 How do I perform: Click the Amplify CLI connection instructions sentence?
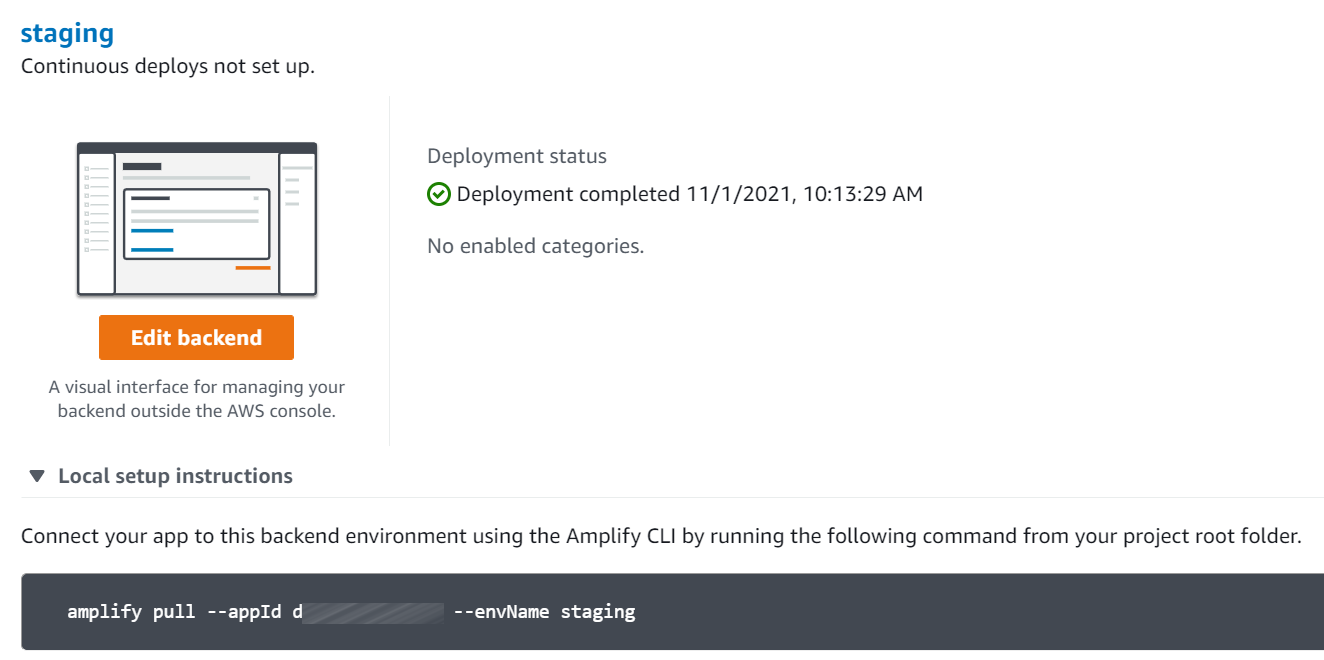coord(660,535)
